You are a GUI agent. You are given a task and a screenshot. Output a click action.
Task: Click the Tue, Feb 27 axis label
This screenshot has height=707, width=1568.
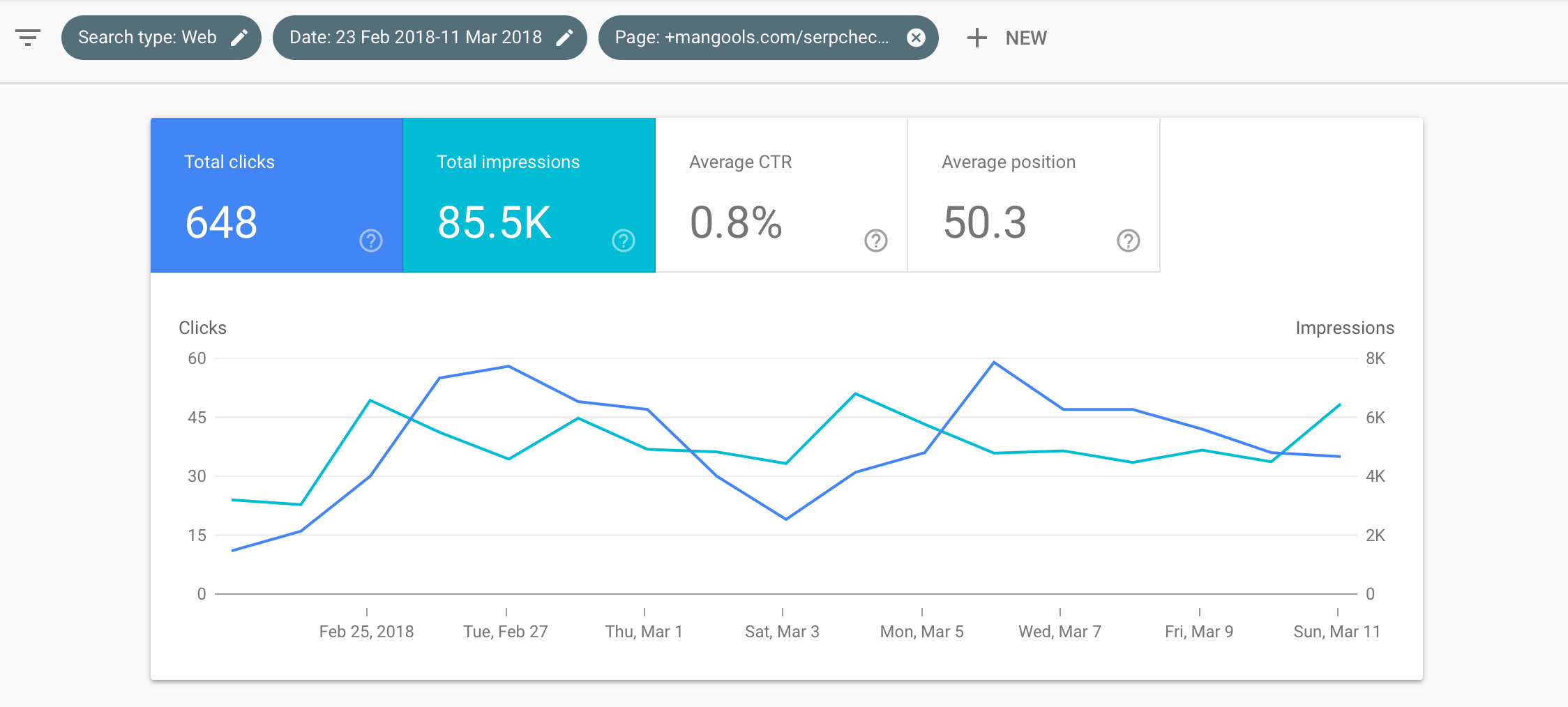506,632
